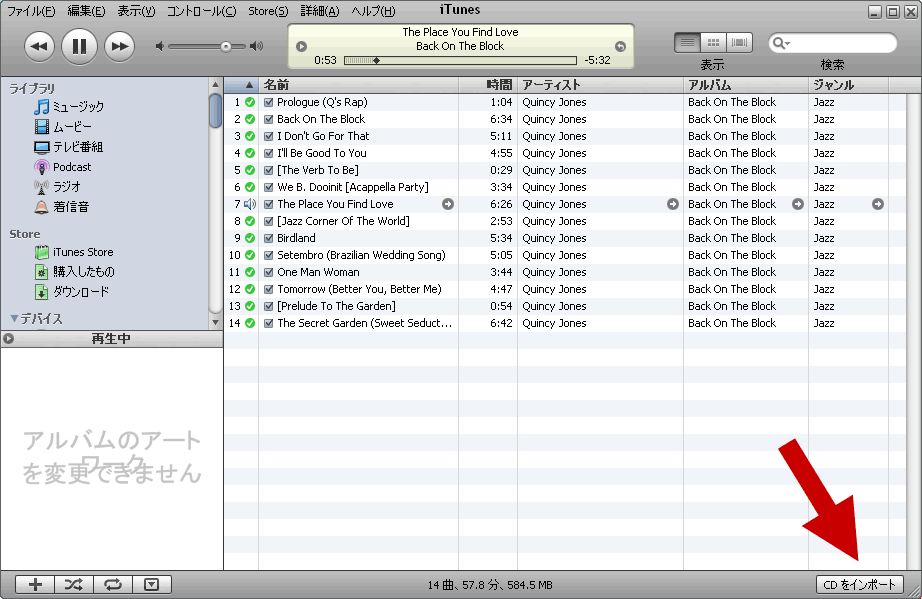Open the ヘルプ(H) menu

click(373, 11)
